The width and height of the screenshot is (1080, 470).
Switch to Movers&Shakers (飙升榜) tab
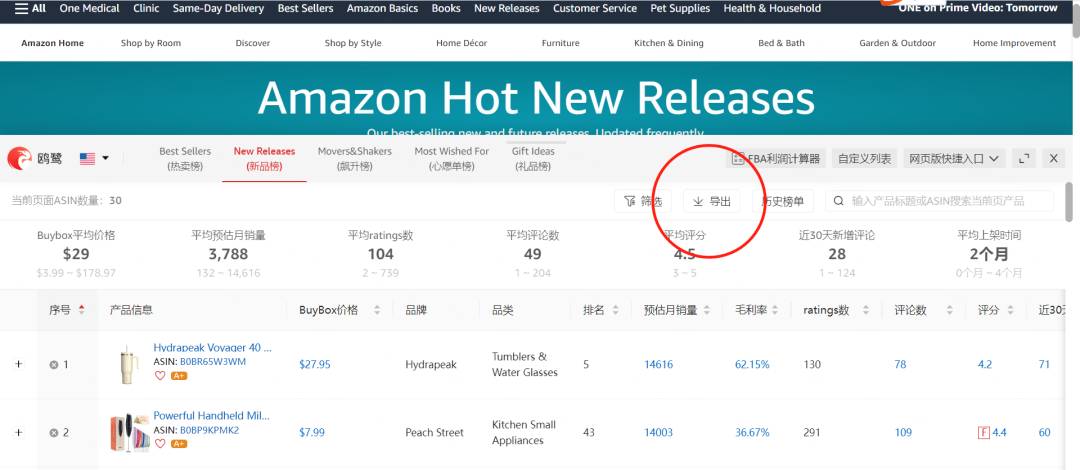point(355,159)
